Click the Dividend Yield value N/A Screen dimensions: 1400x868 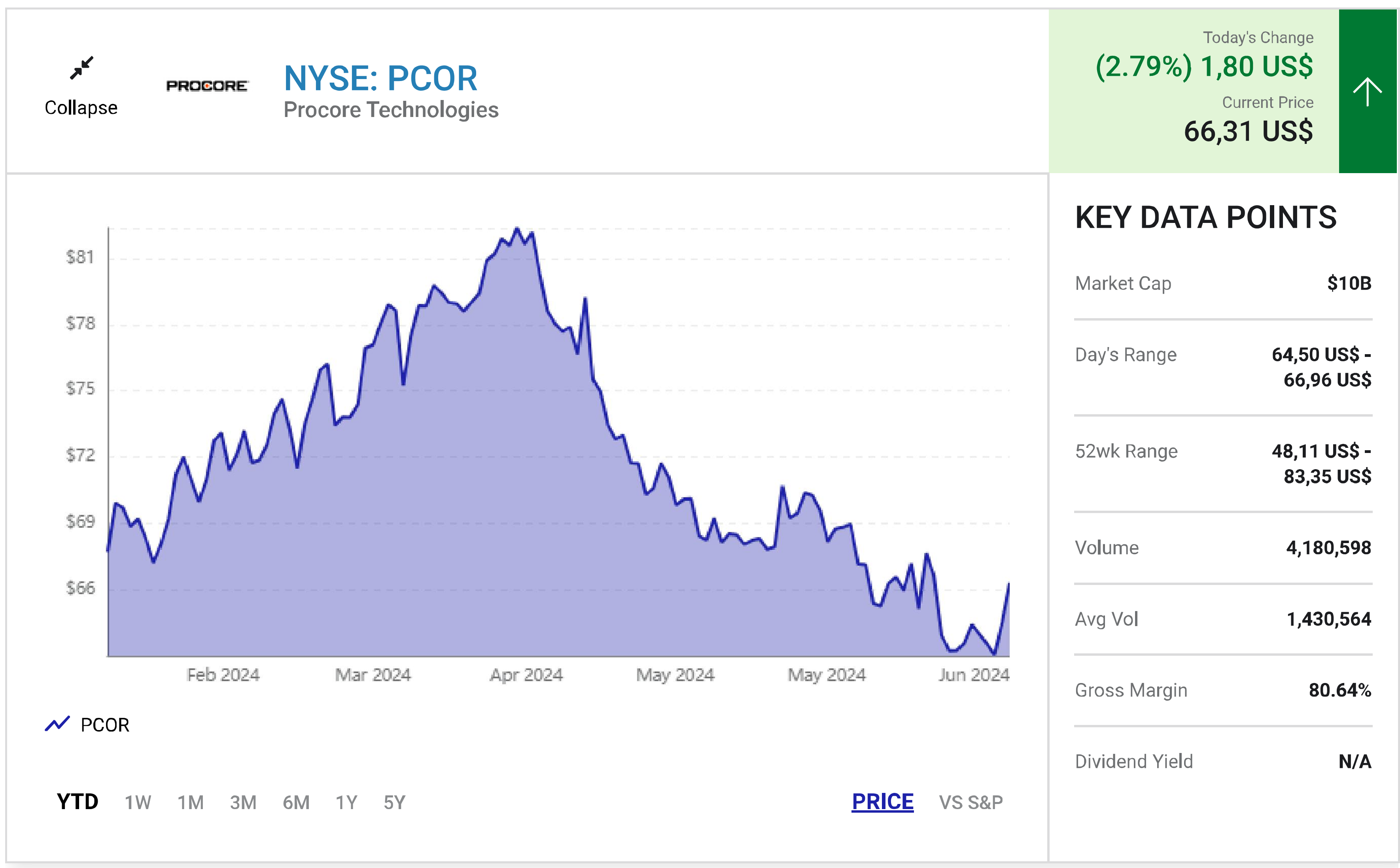coord(1355,761)
